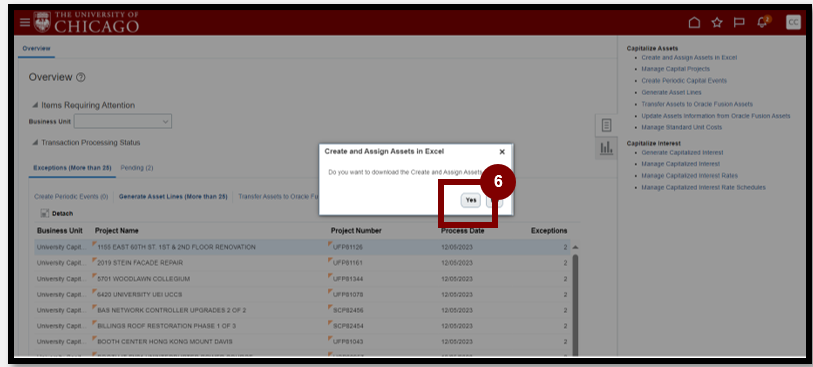The image size is (813, 367).
Task: Open Manage Capital Projects link
Action: point(676,69)
